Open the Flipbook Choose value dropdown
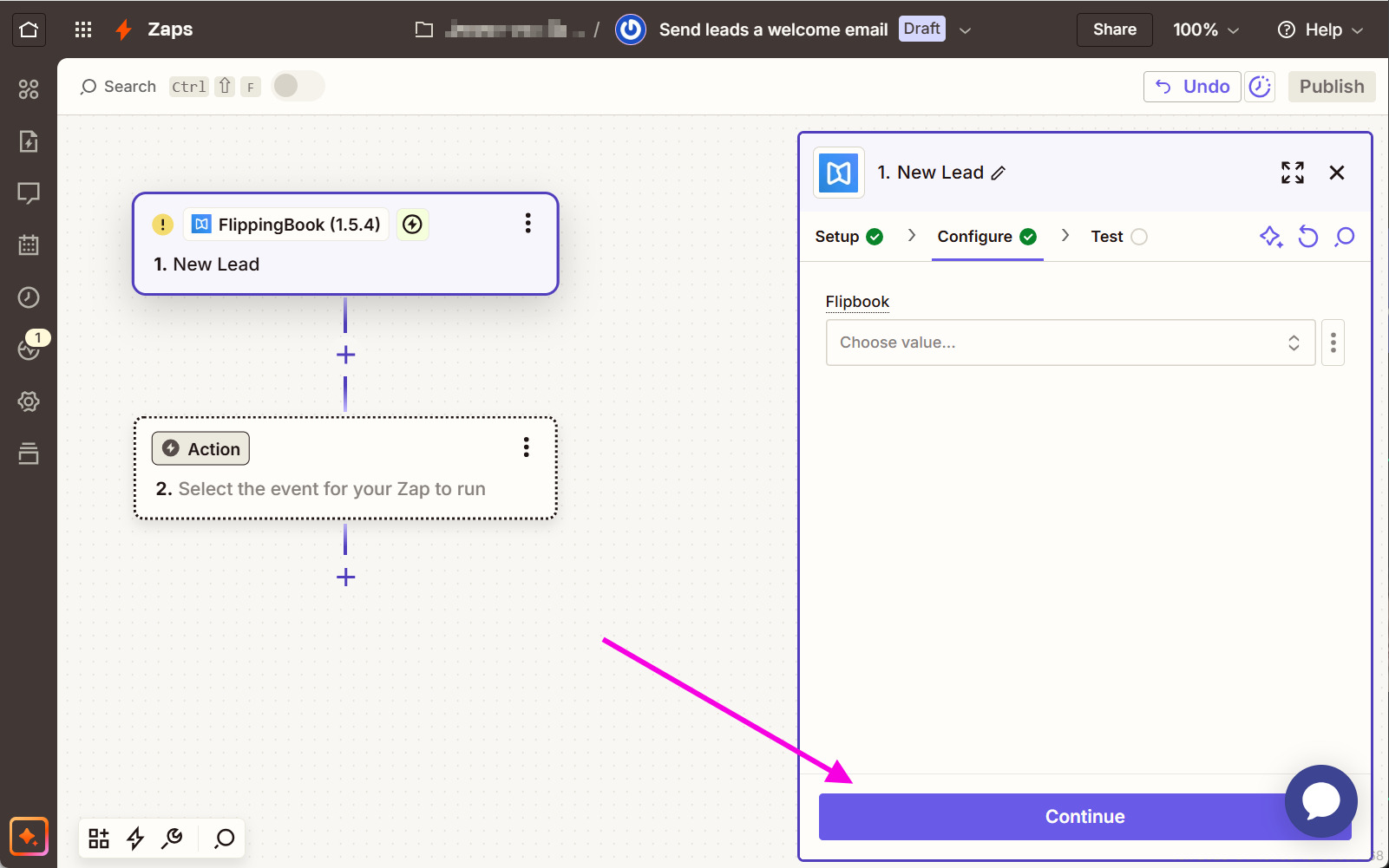 tap(1071, 343)
